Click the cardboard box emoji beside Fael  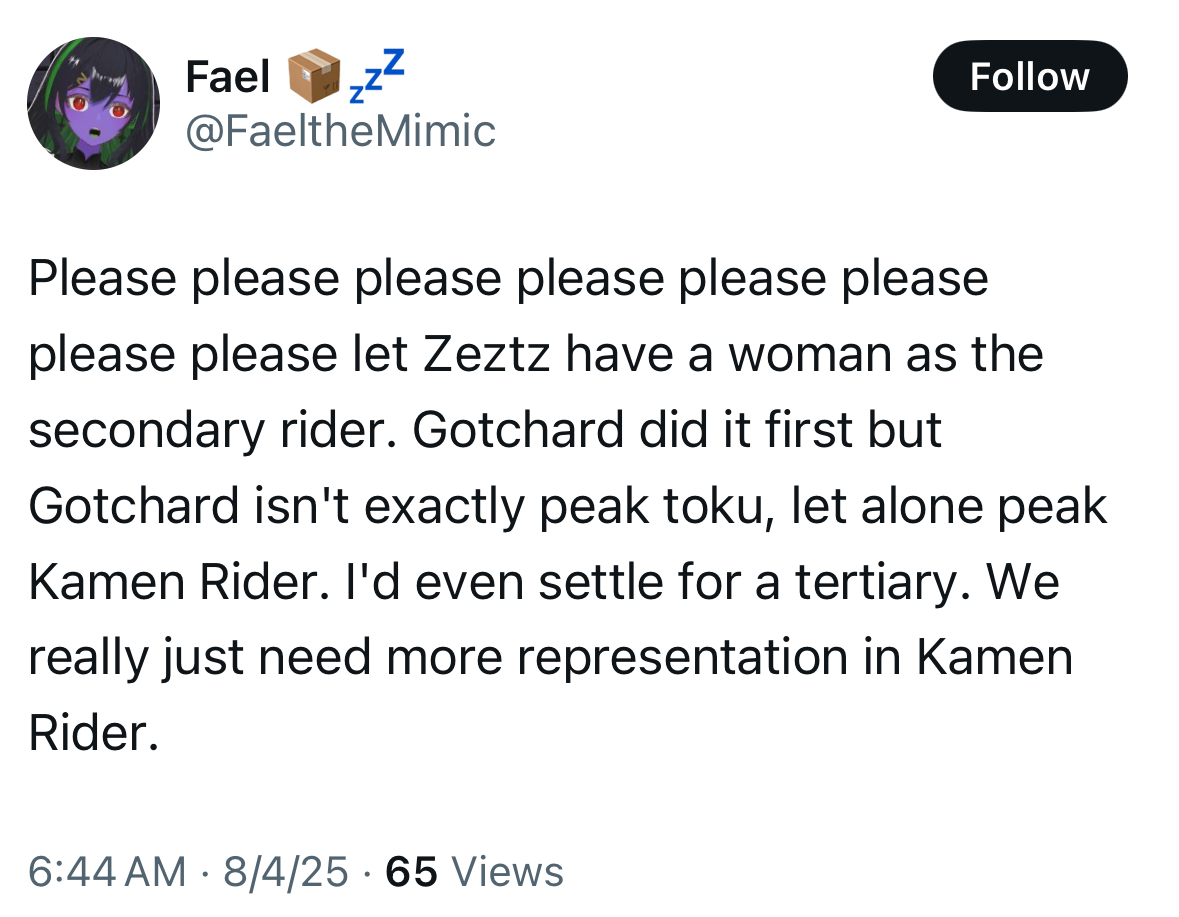[314, 76]
